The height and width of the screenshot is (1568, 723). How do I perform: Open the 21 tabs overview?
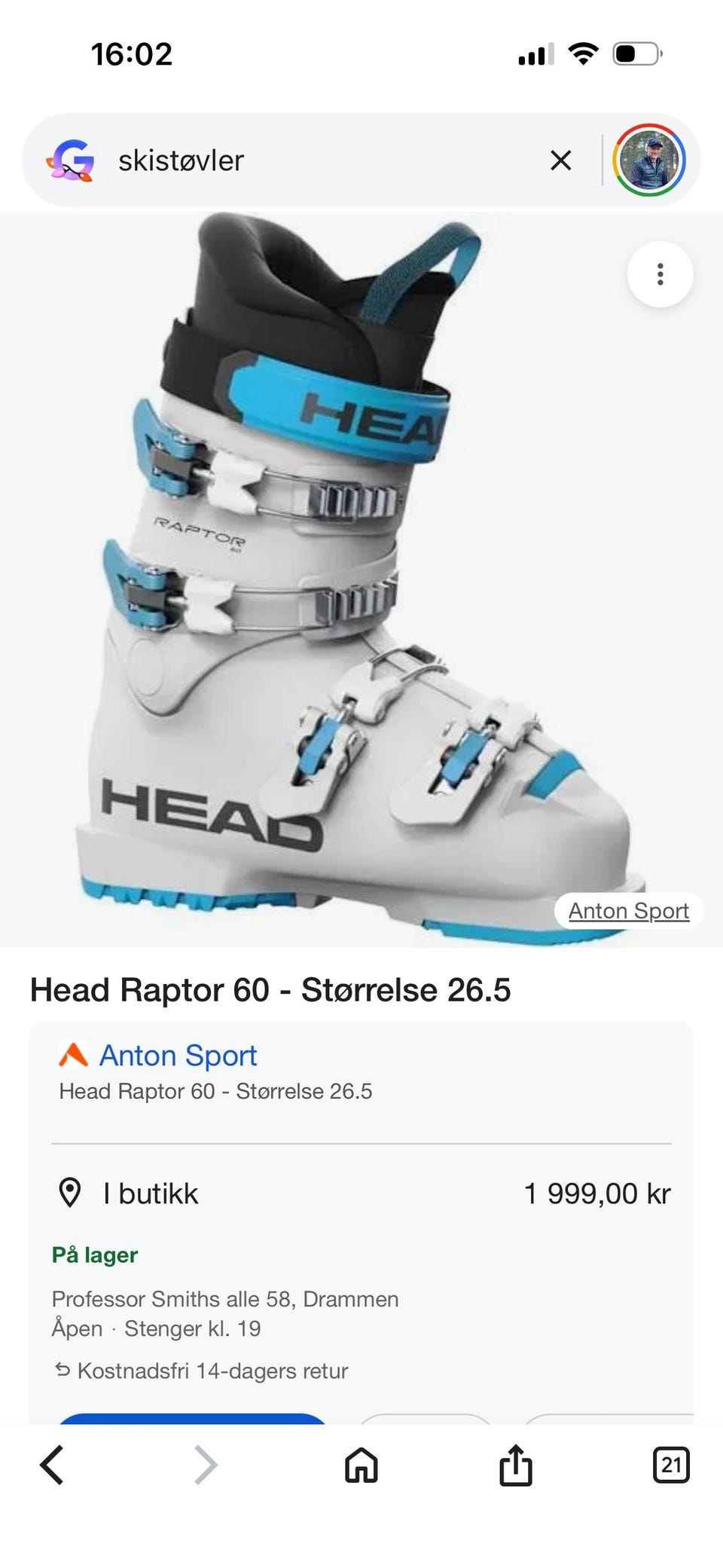coord(671,1465)
